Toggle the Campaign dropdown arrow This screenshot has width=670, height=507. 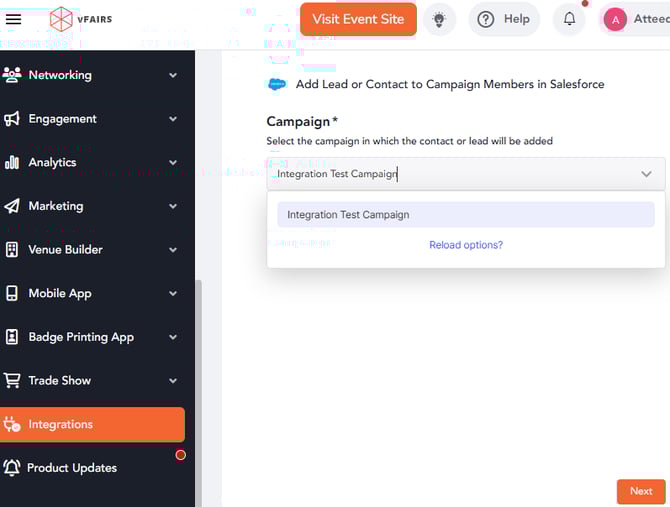coord(646,174)
